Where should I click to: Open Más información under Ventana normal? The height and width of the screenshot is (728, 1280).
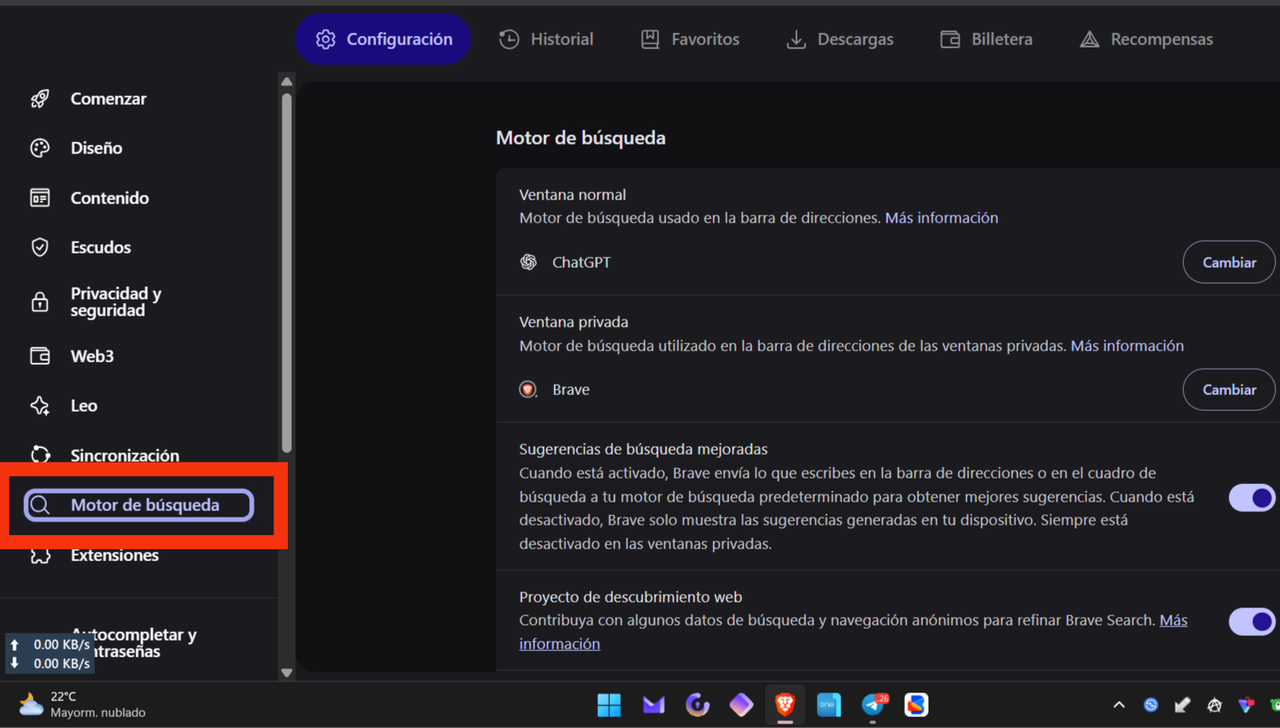click(x=941, y=217)
